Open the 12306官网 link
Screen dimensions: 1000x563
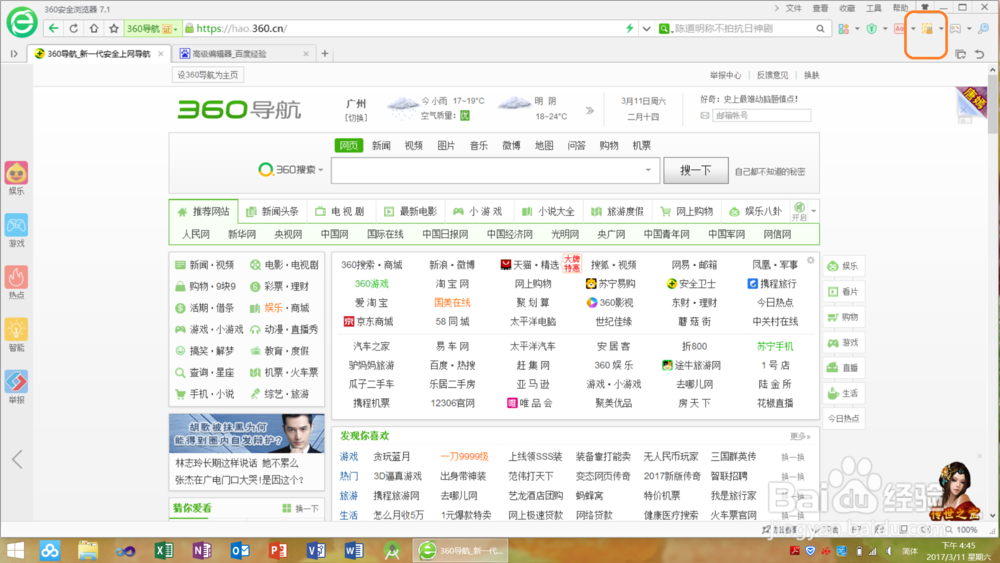(452, 403)
